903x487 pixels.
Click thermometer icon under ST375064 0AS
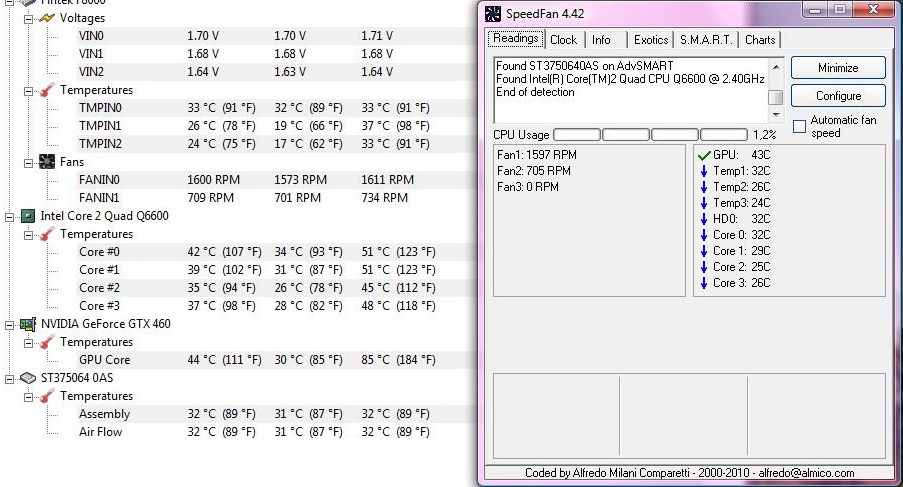[47, 396]
